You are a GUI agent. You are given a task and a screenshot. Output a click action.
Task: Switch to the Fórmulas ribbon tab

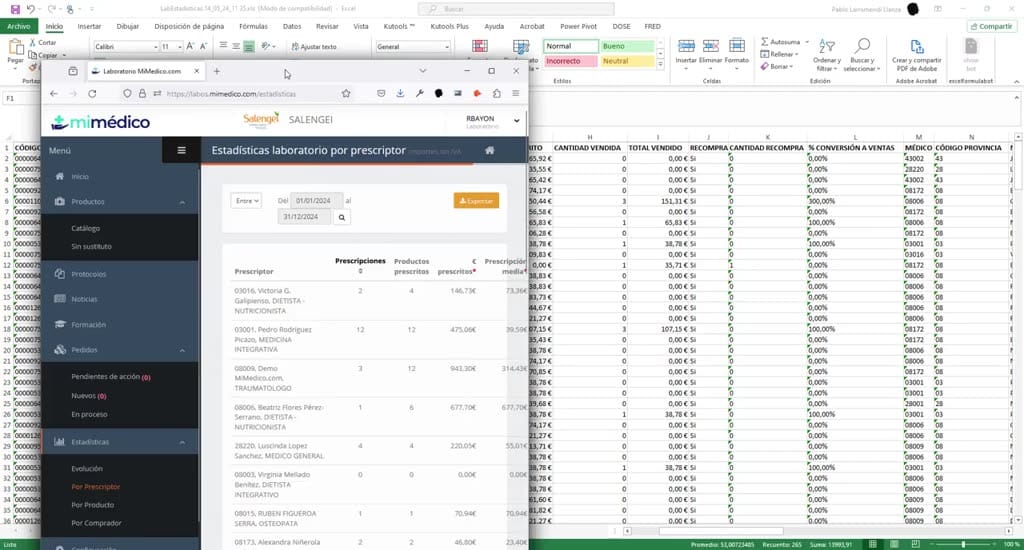pos(253,26)
